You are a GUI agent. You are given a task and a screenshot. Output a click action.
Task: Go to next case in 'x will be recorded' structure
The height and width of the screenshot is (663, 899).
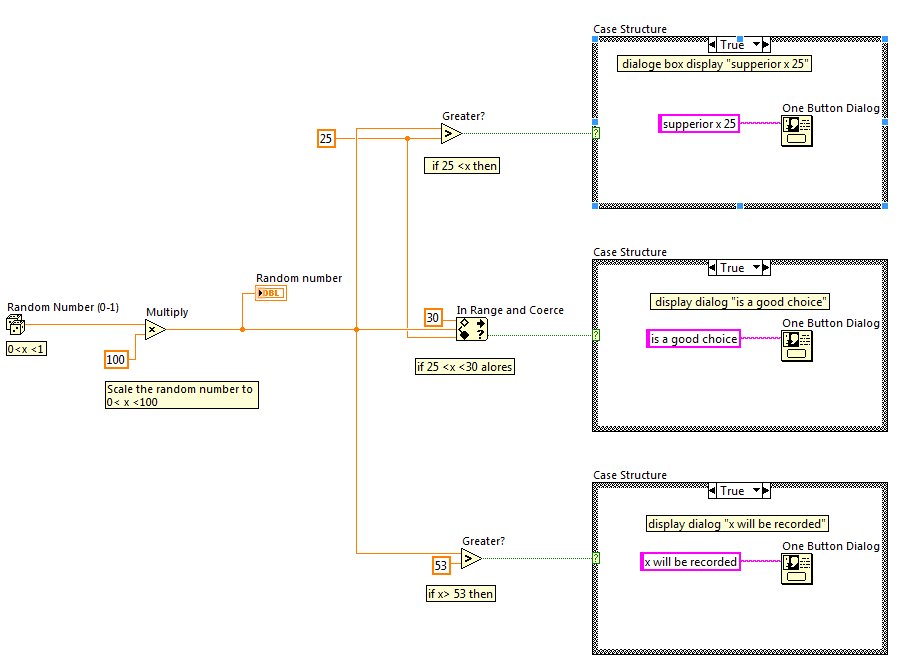(x=766, y=490)
